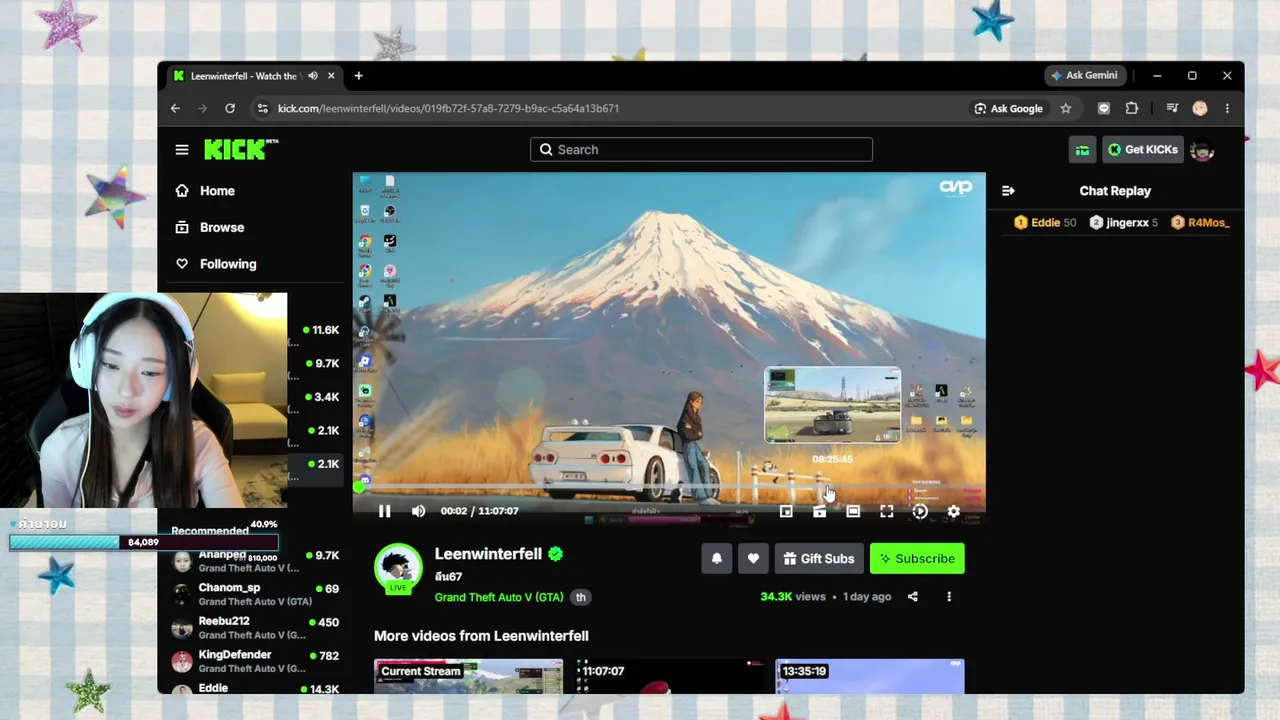Open Chanom_sp recommended channel

point(255,594)
